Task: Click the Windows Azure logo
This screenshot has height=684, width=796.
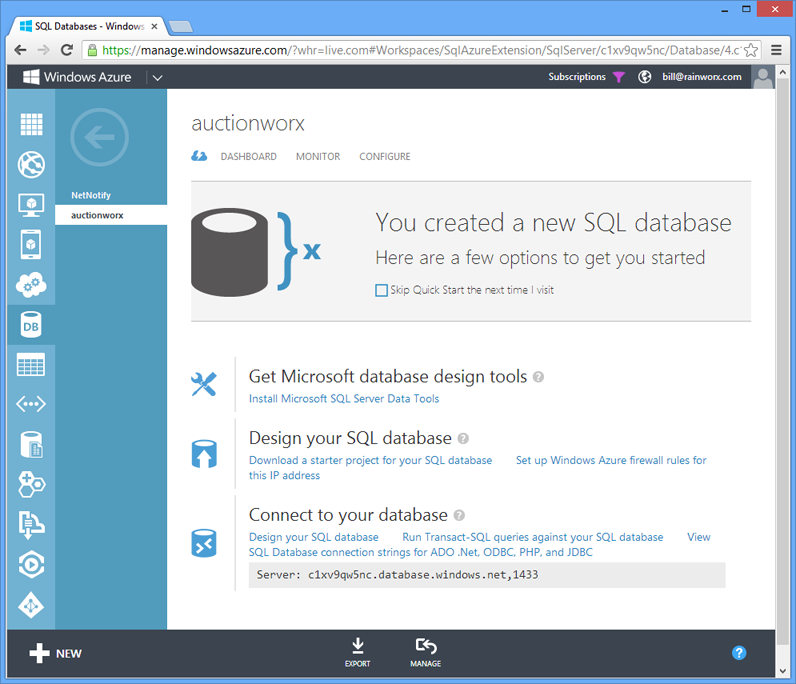Action: (77, 77)
